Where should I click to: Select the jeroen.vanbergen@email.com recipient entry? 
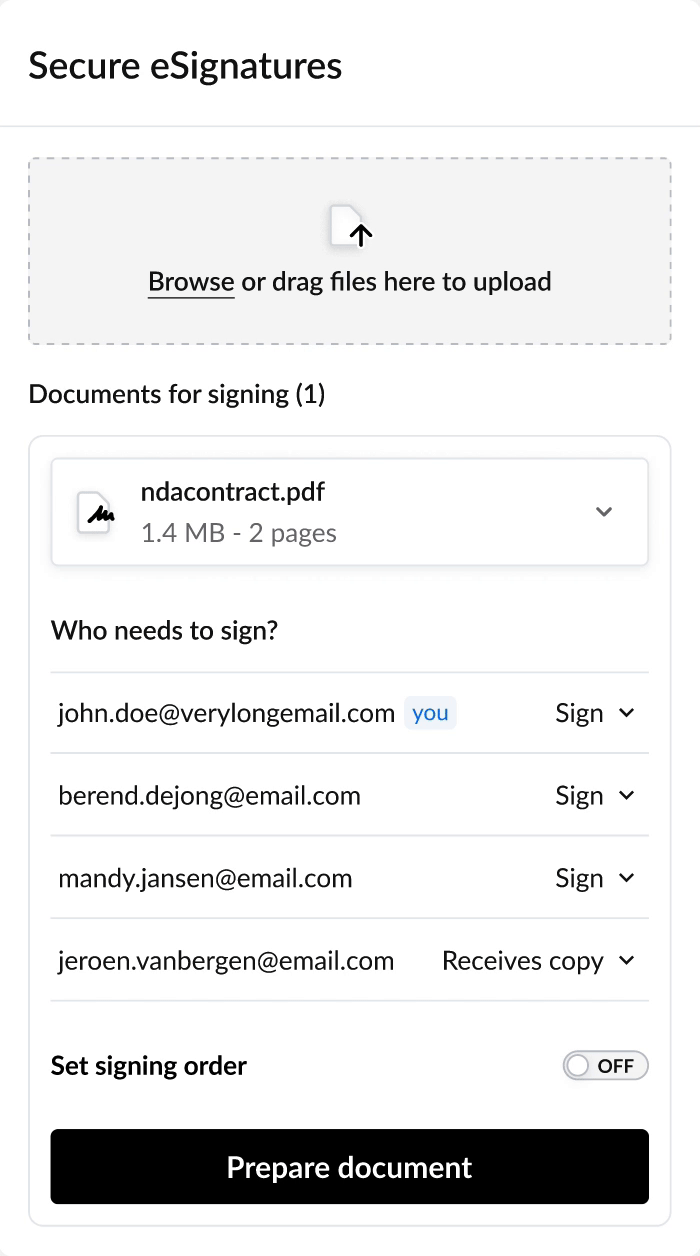click(x=226, y=961)
